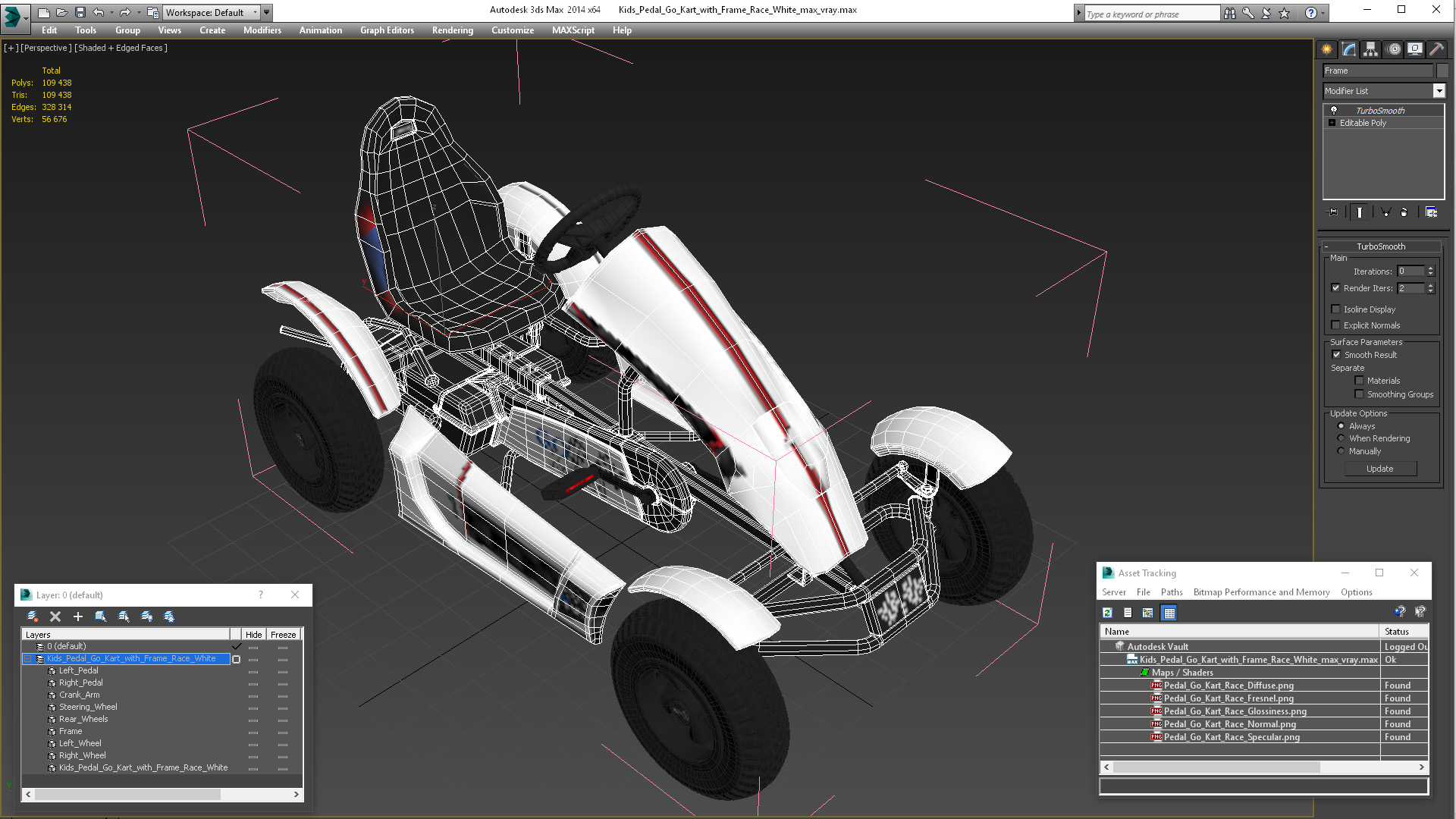The width and height of the screenshot is (1456, 819).
Task: Toggle Show End Result button
Action: tap(1360, 212)
